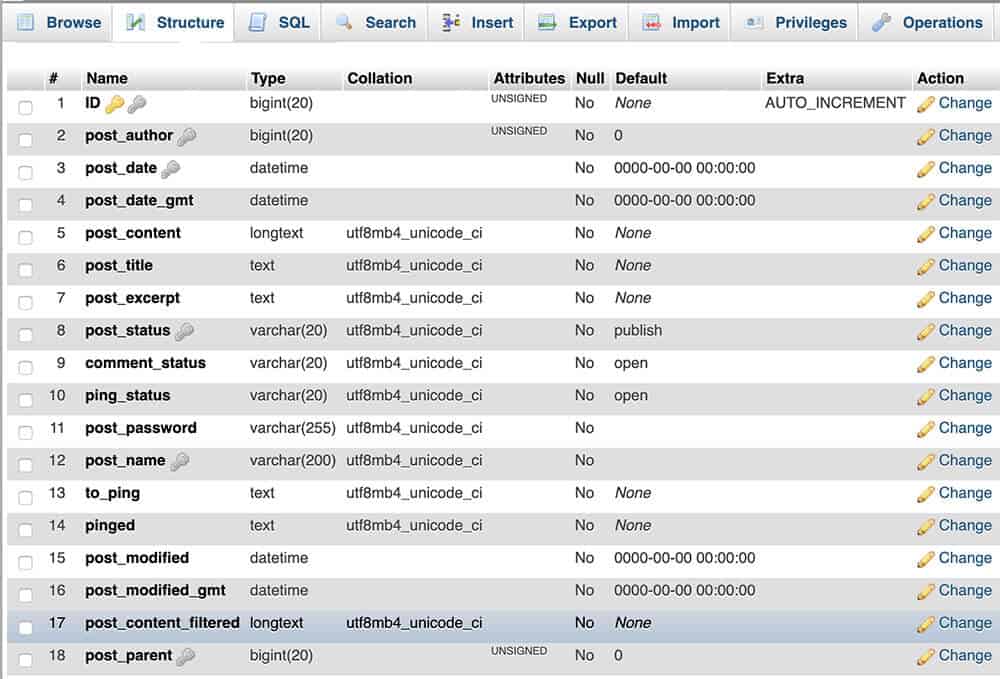The image size is (1000, 679).
Task: Click the index key icon next to post_name
Action: click(x=180, y=462)
